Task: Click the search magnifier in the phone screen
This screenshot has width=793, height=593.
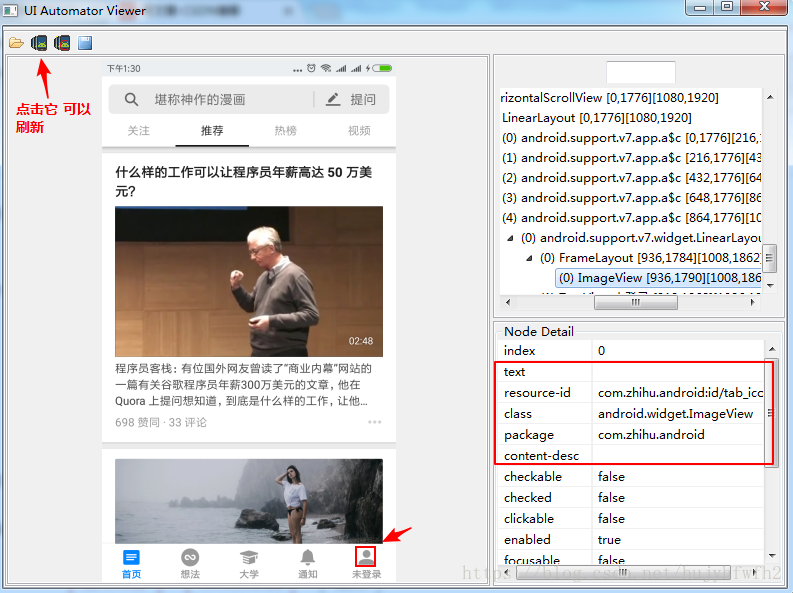Action: click(131, 99)
